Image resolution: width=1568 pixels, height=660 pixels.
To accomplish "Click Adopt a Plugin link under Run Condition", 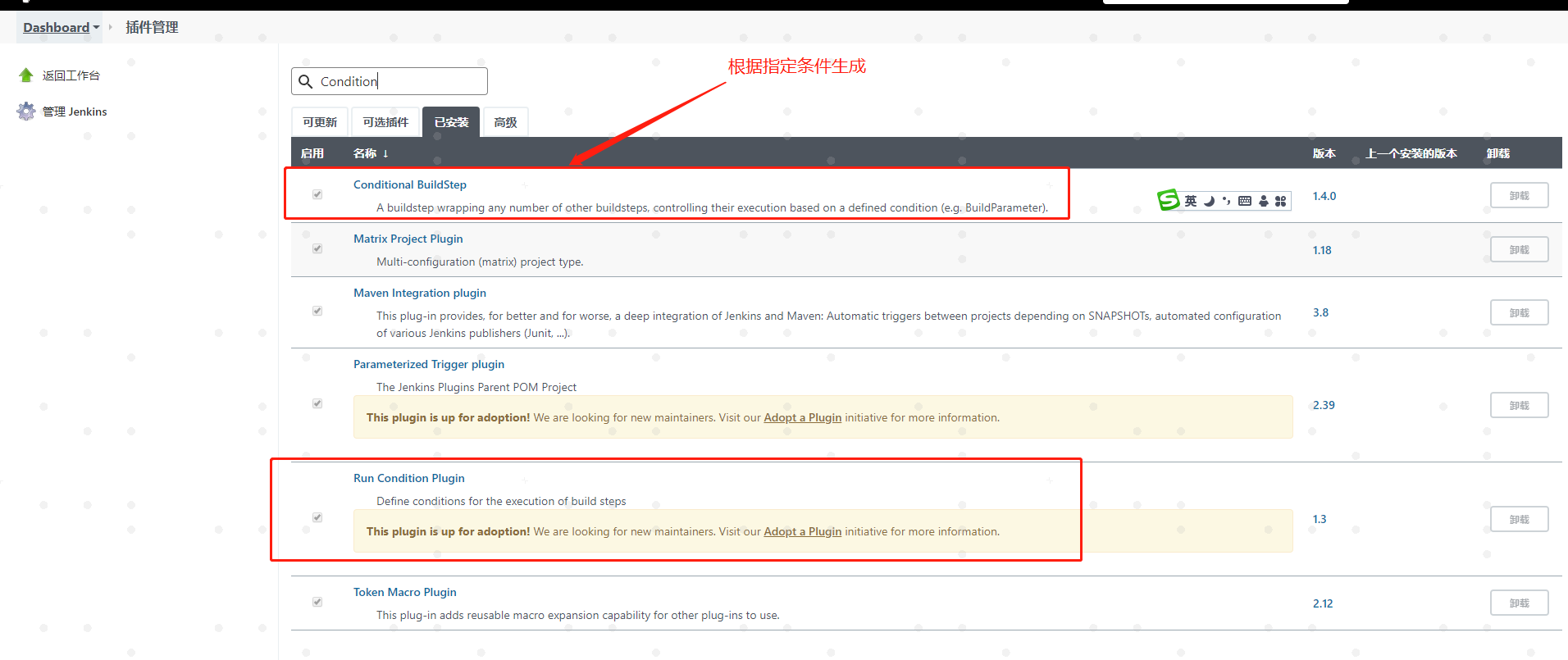I will [803, 531].
